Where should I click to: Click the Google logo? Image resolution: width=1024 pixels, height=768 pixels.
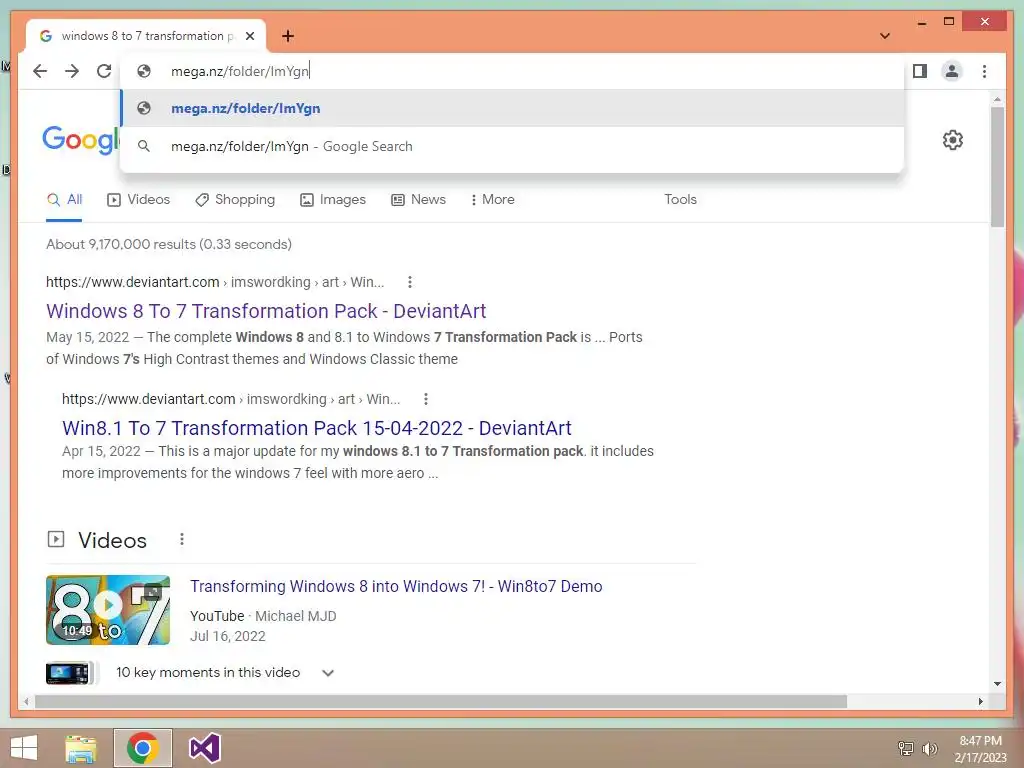(x=81, y=140)
